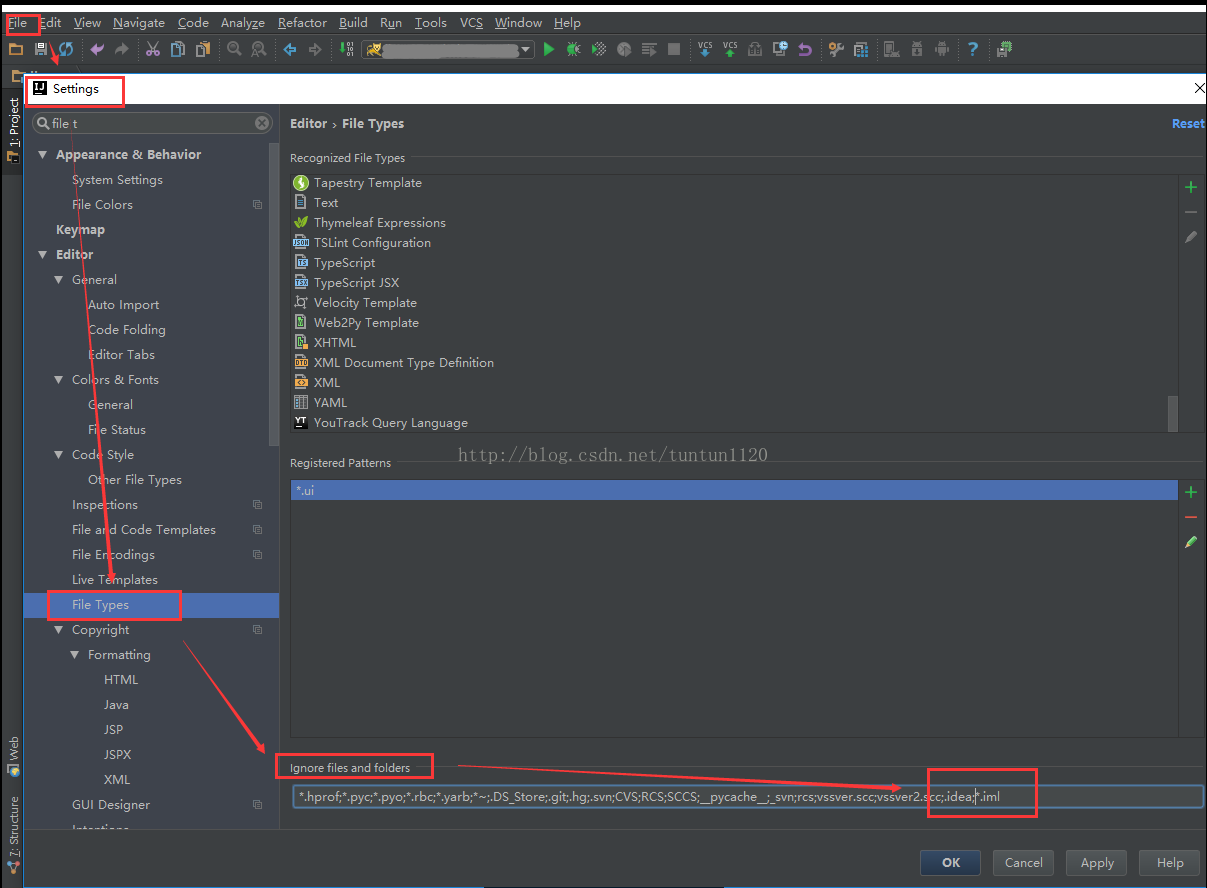Collapse the Editor section arrow
This screenshot has height=888, width=1207.
43,255
